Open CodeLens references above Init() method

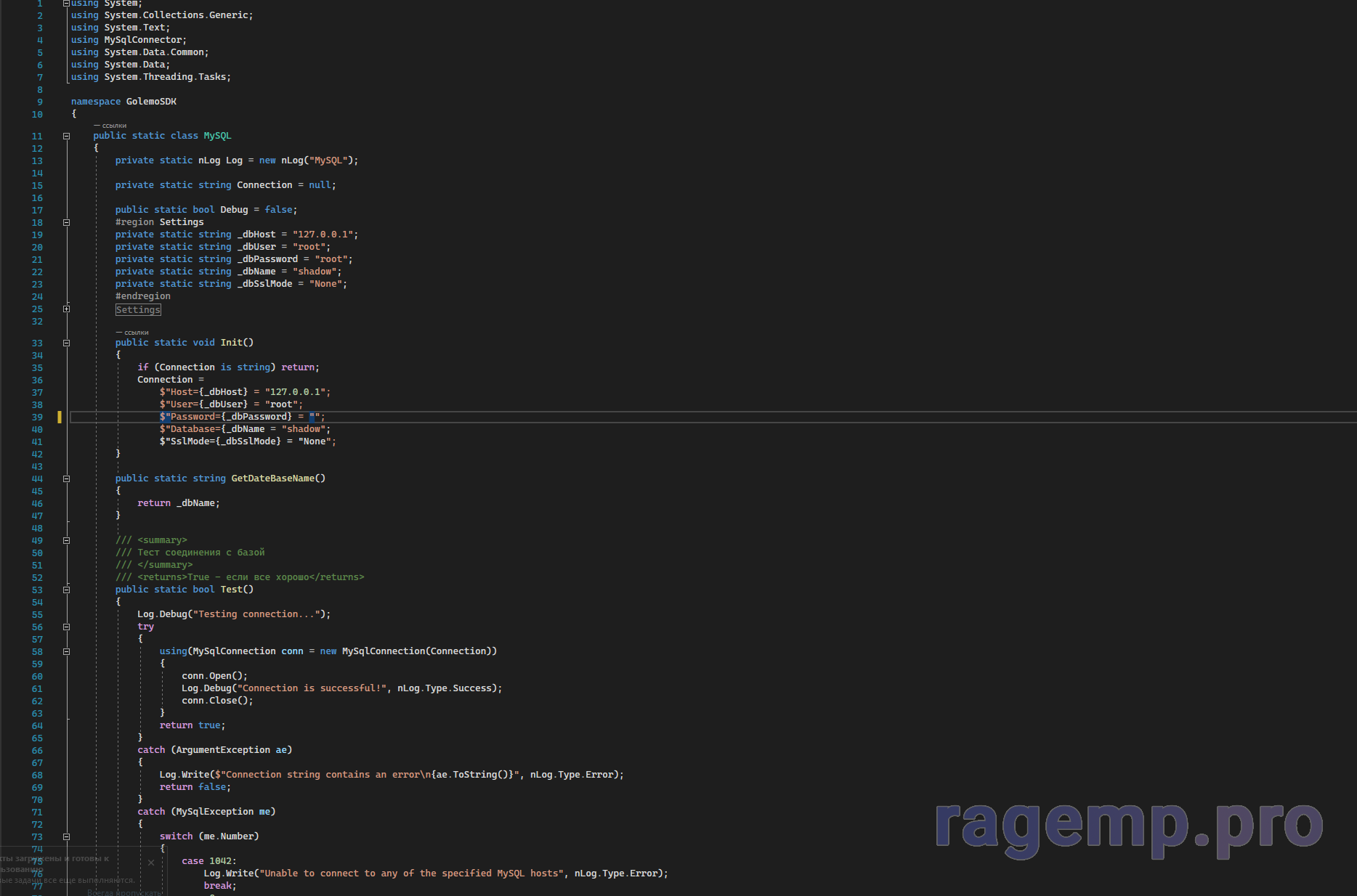pyautogui.click(x=132, y=333)
